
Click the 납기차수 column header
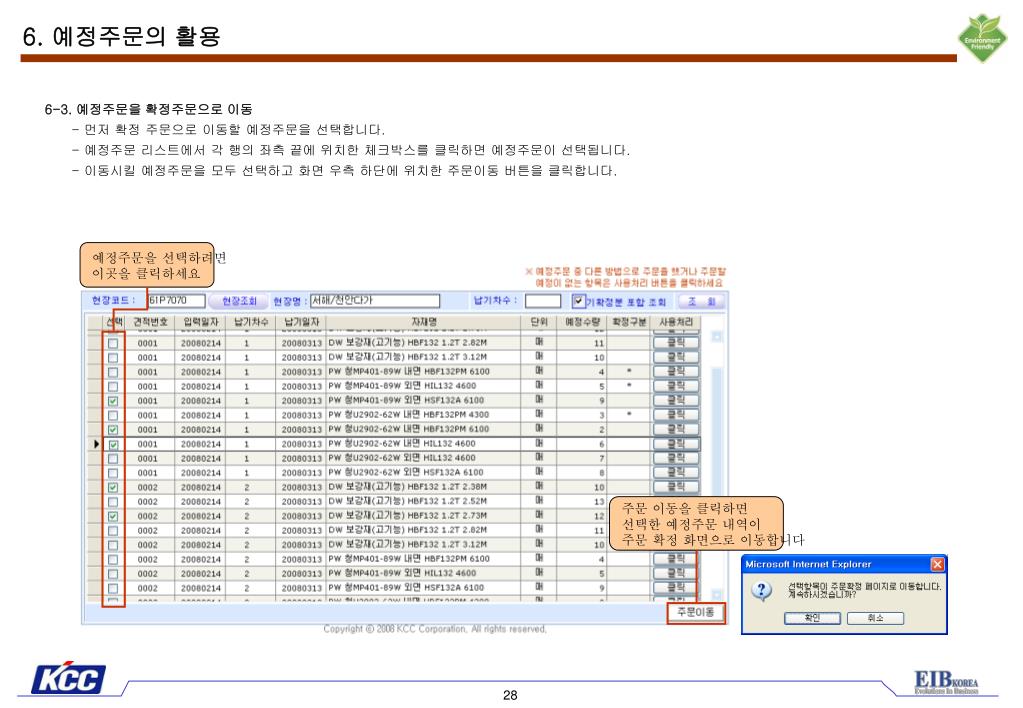coord(251,322)
